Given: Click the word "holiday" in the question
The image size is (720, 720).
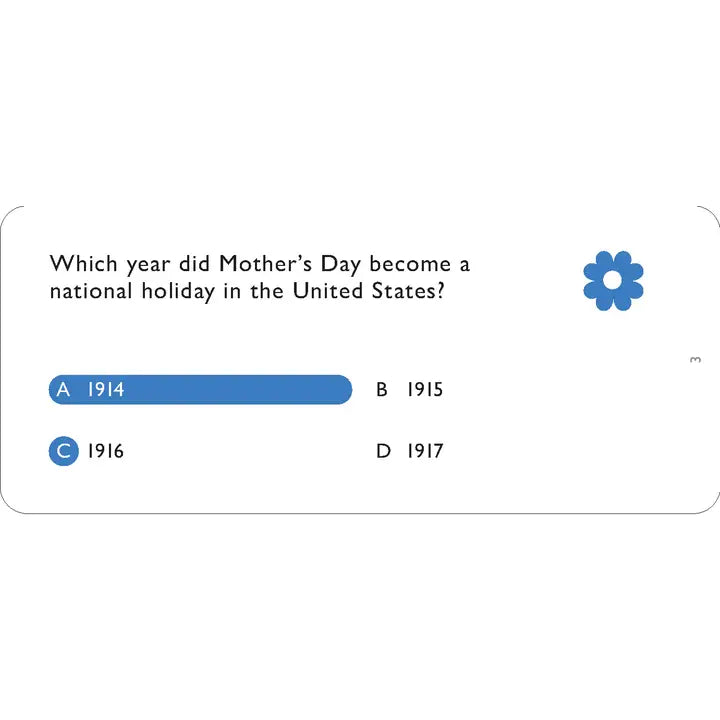Looking at the screenshot, I should (178, 292).
